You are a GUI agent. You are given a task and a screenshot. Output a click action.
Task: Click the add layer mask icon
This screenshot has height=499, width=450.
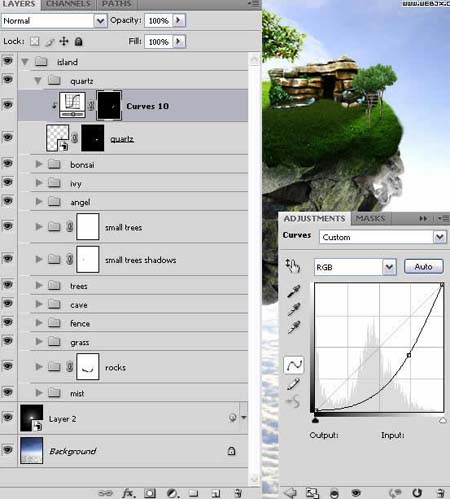tap(150, 493)
